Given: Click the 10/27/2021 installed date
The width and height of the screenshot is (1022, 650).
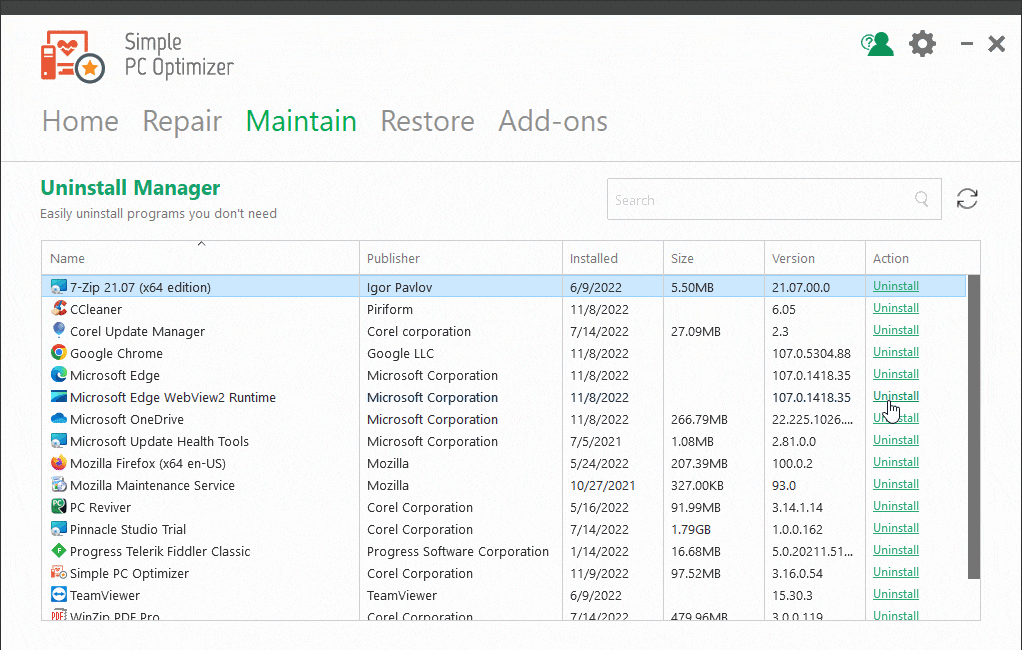Looking at the screenshot, I should click(602, 486).
